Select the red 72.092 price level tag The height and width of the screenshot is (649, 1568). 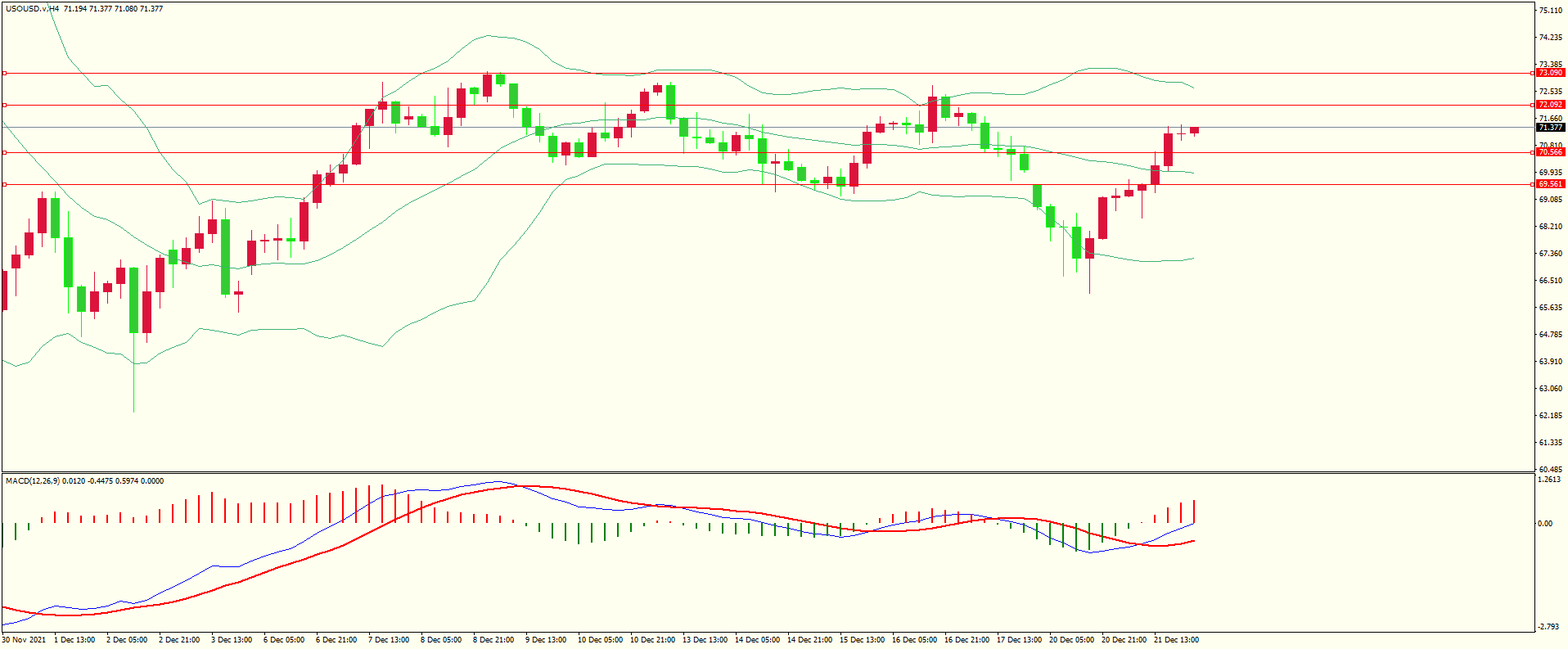pyautogui.click(x=1551, y=105)
